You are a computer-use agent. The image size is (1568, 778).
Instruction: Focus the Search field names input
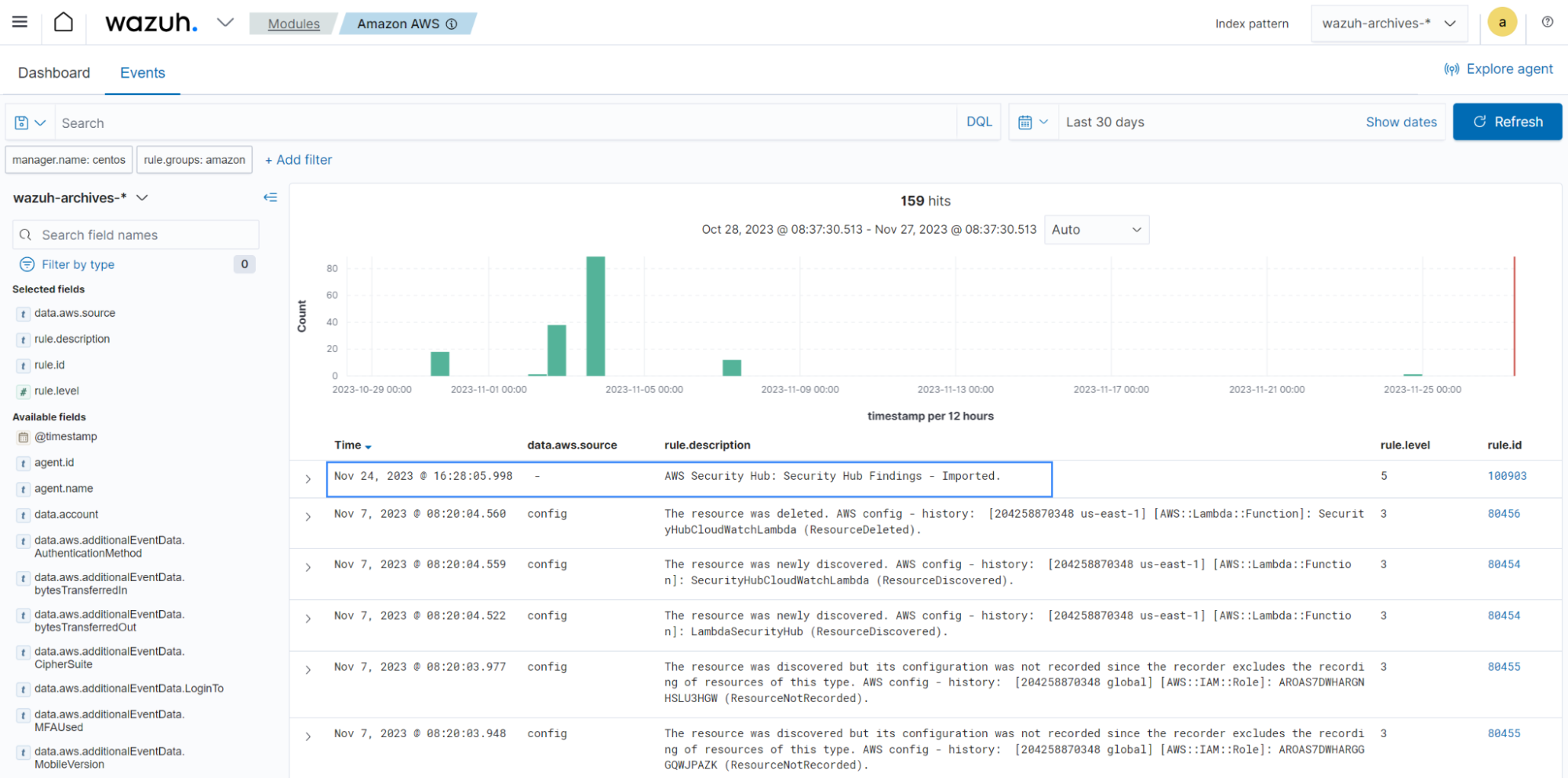point(136,234)
